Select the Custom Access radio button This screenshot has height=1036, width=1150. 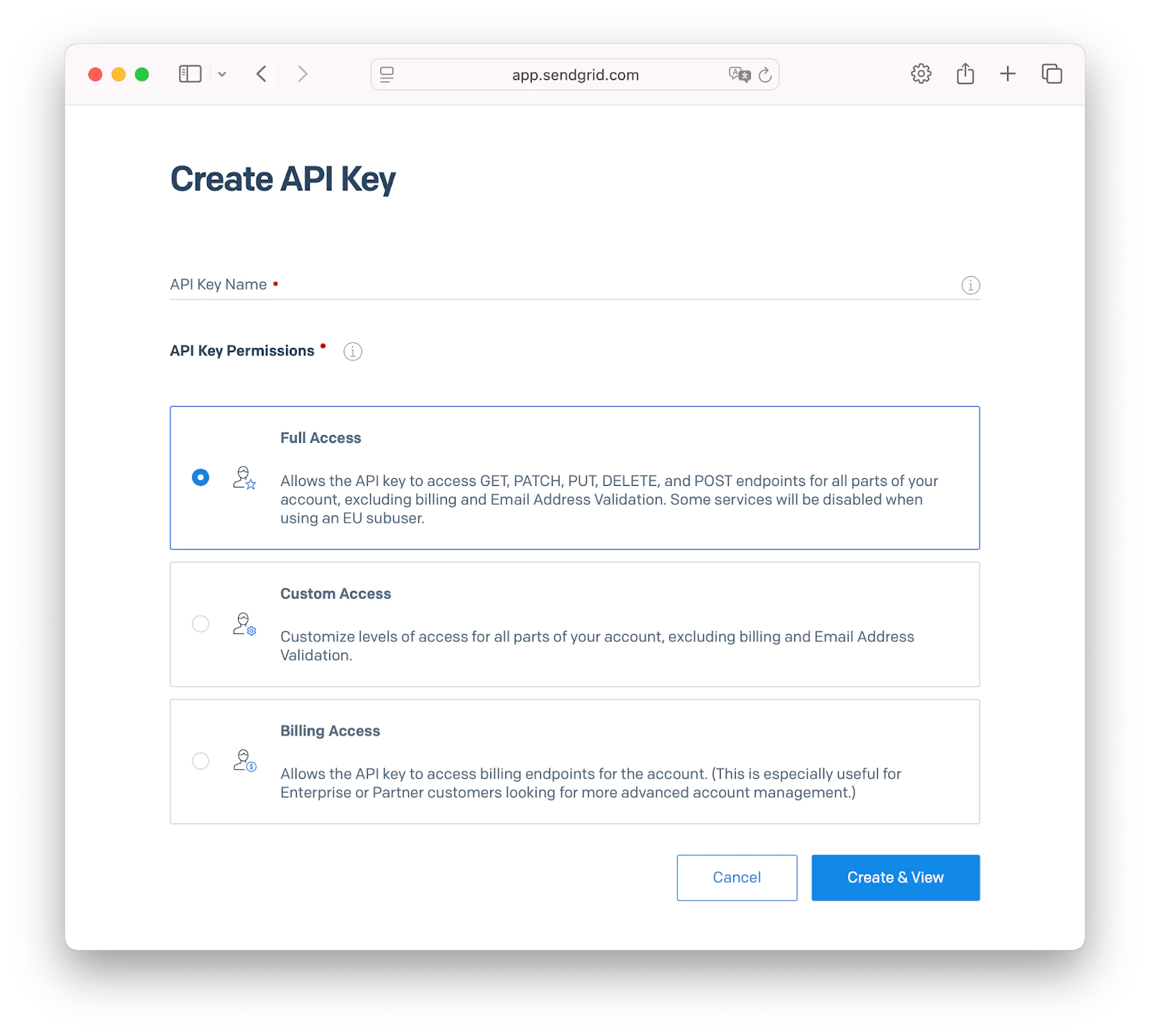[201, 623]
